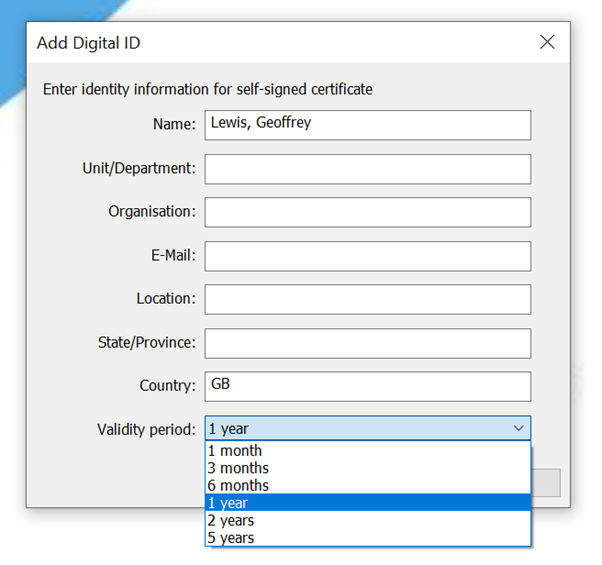The image size is (602, 565).
Task: Click into the Name input field
Action: (368, 125)
